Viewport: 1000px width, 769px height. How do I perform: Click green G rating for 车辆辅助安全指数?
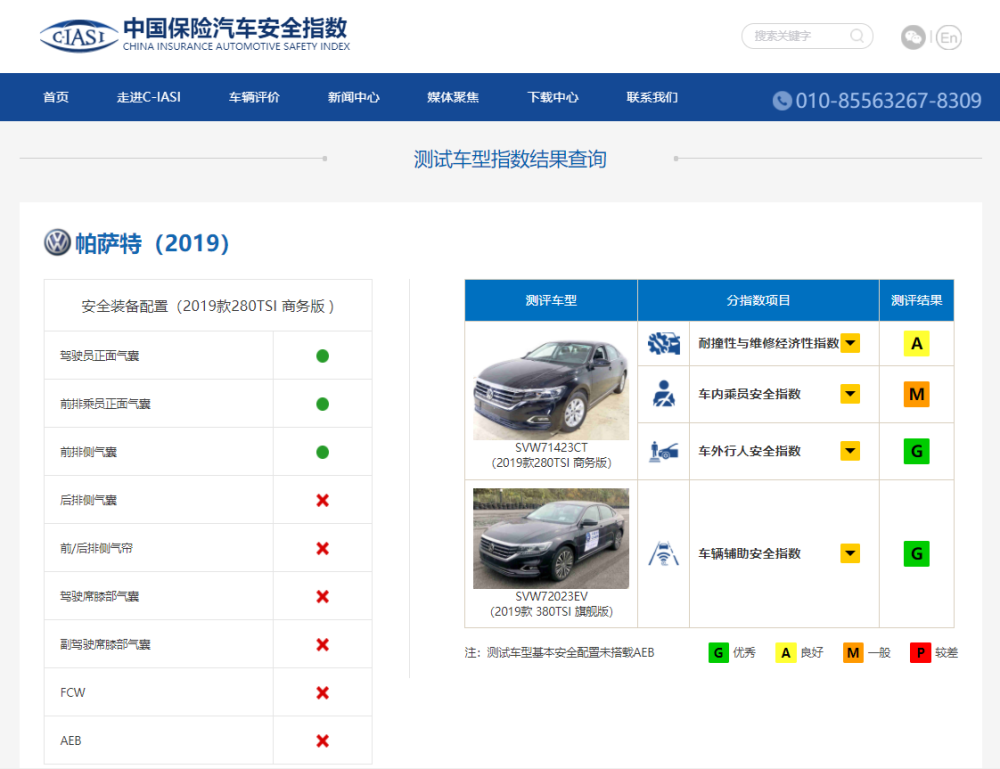(916, 553)
